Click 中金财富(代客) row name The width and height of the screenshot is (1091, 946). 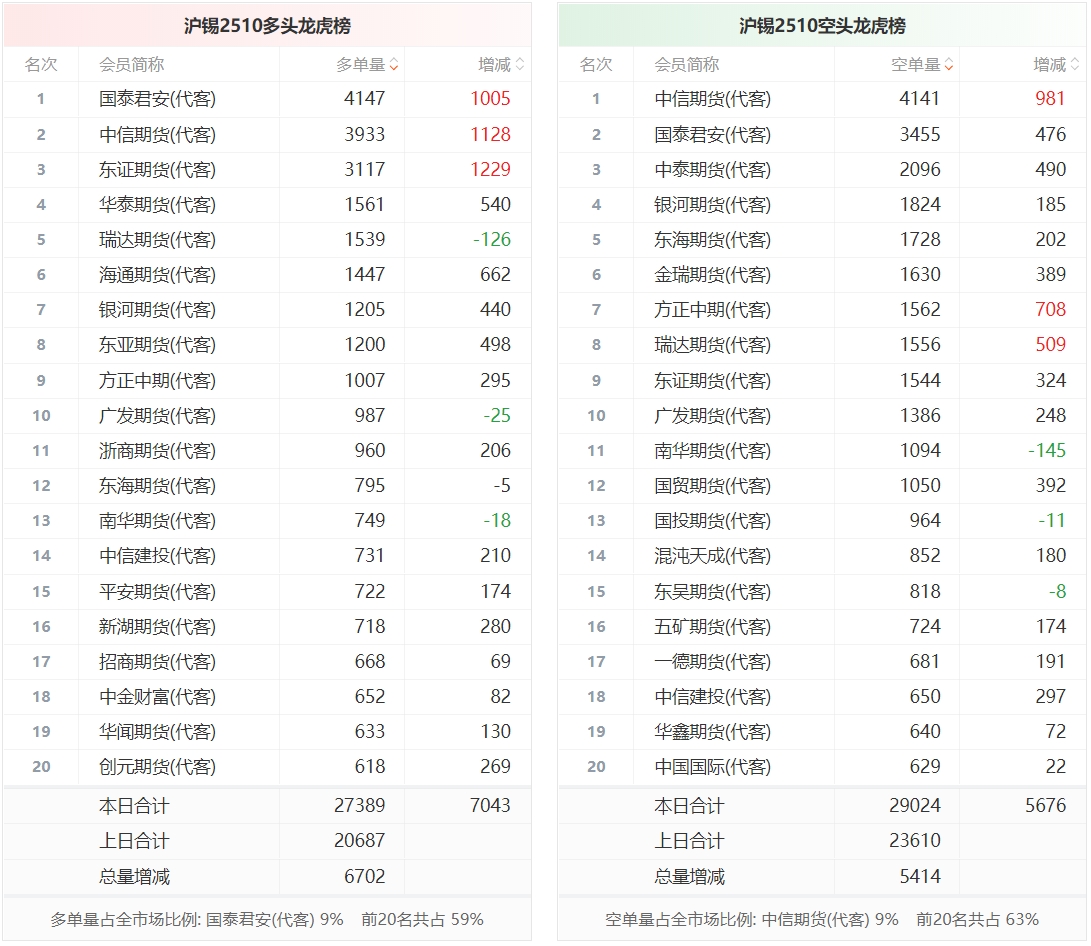(x=157, y=696)
